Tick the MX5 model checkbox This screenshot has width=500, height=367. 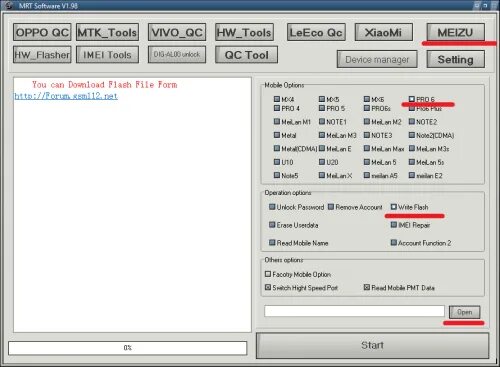[322, 99]
